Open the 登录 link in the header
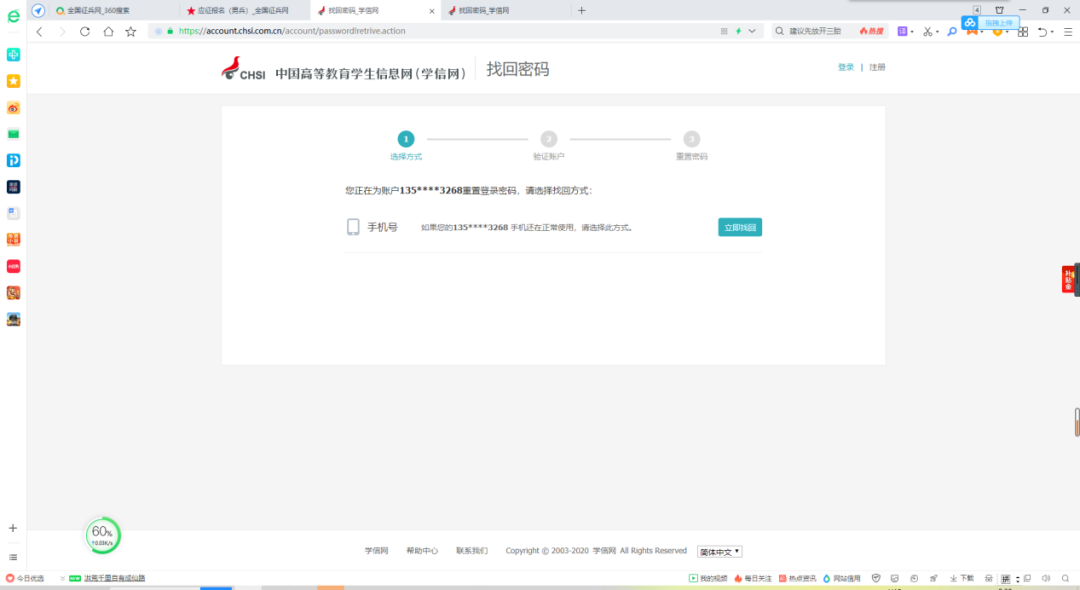 846,67
